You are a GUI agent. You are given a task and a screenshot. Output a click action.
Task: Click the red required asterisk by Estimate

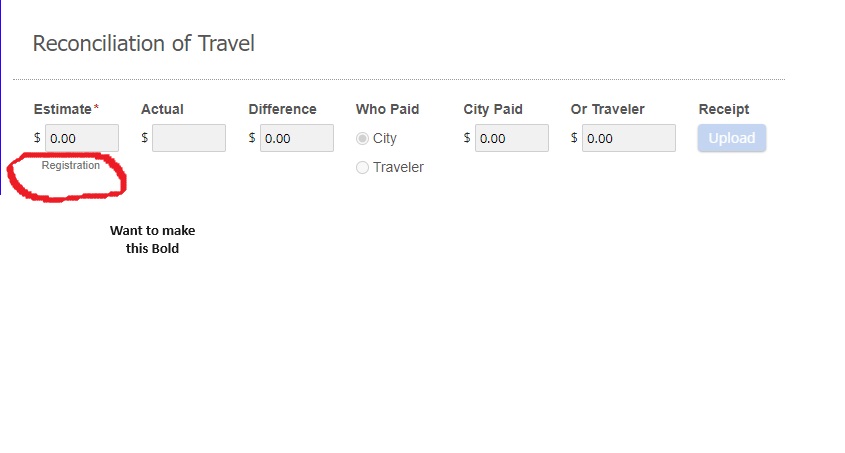[x=97, y=107]
